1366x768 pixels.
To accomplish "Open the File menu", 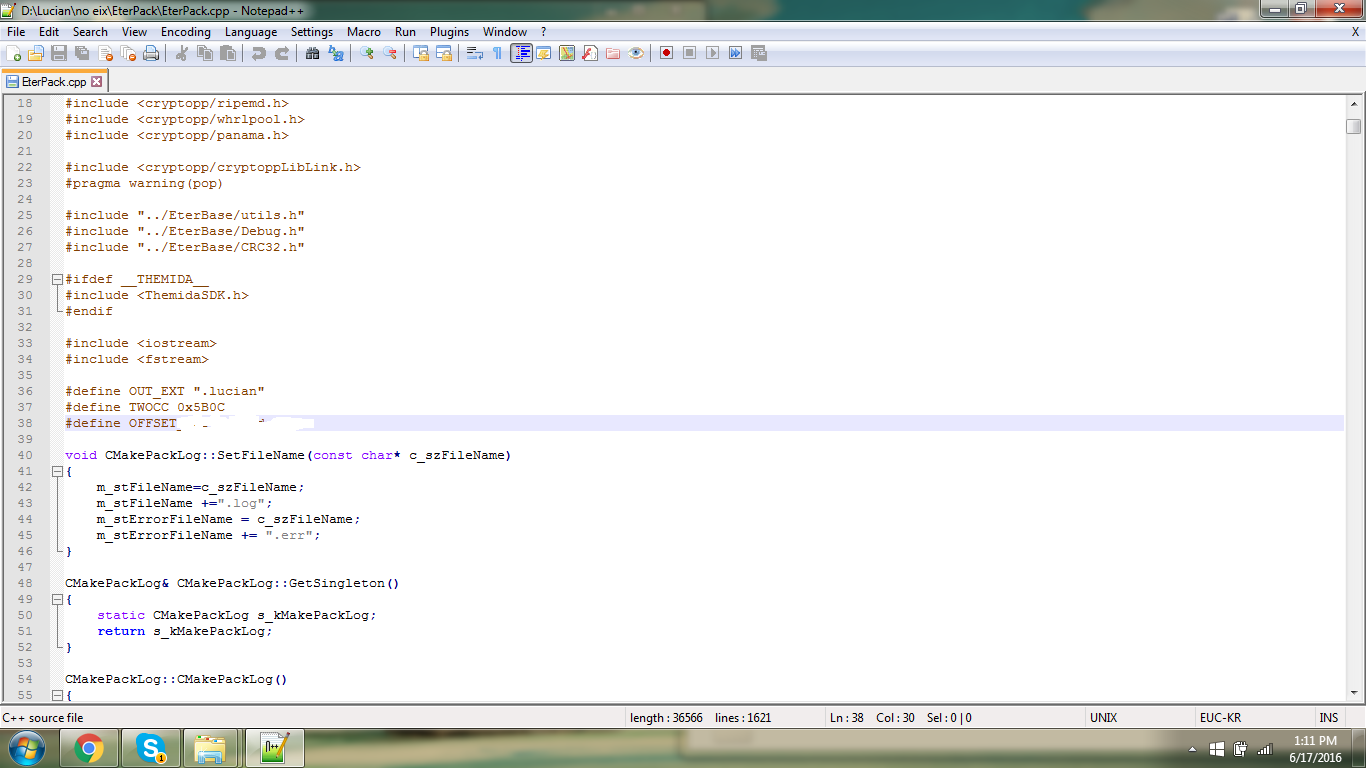I will [x=16, y=32].
